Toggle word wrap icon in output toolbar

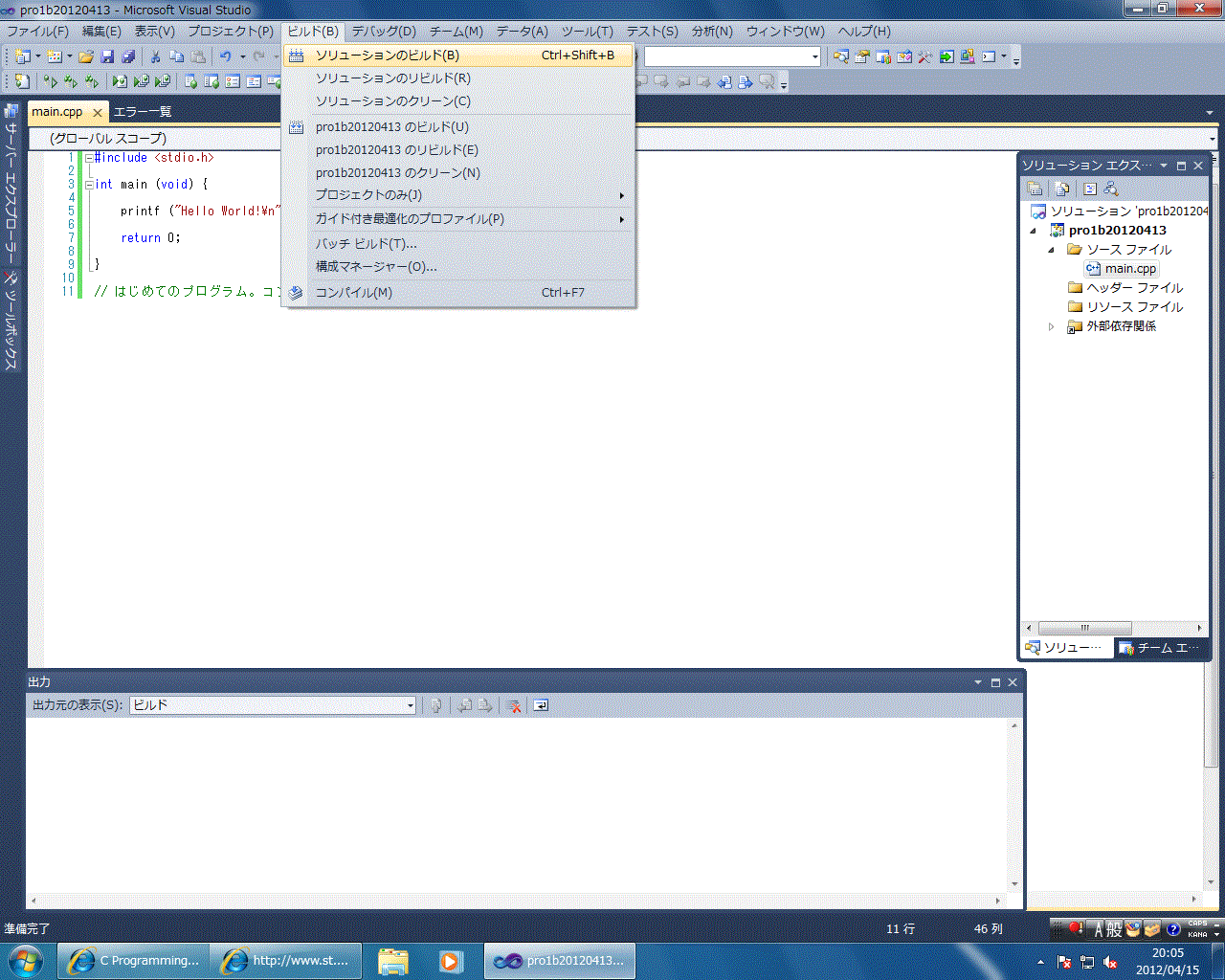click(541, 705)
